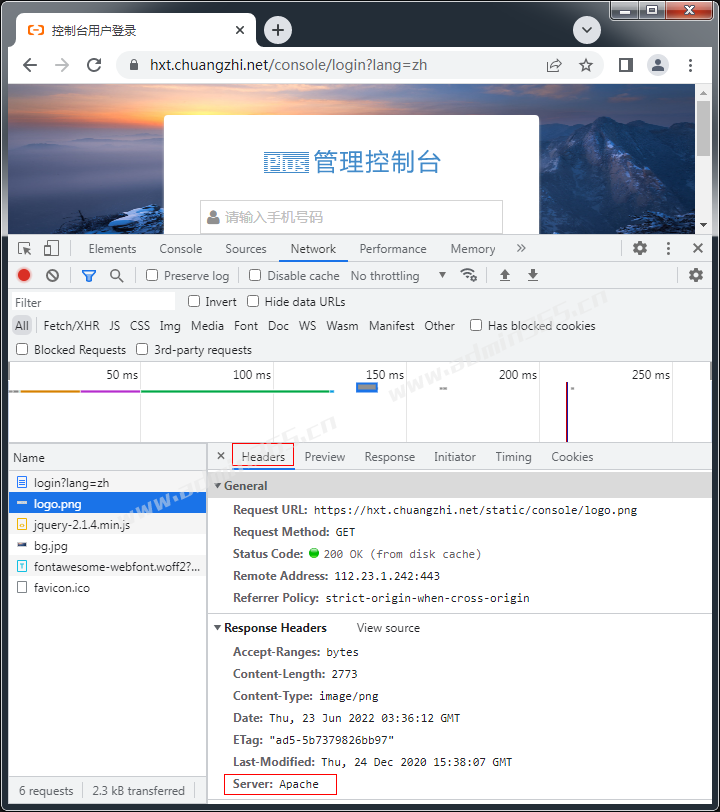This screenshot has height=812, width=720.
Task: Tick the Blocked Requests checkbox
Action: point(22,350)
